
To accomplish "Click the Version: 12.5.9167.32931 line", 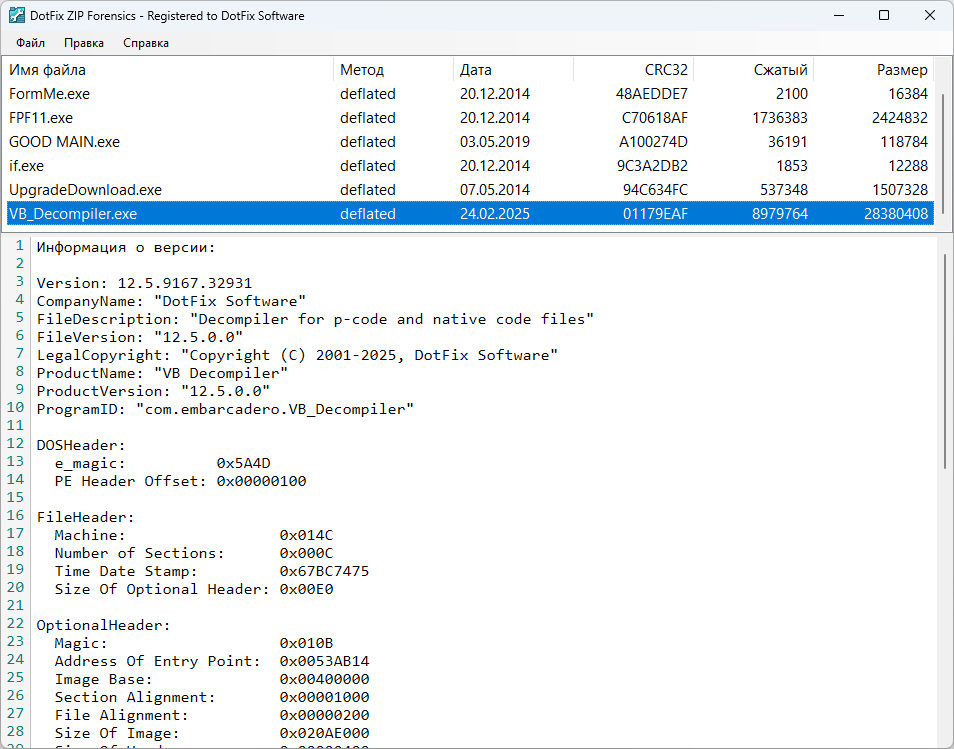I will [x=144, y=283].
